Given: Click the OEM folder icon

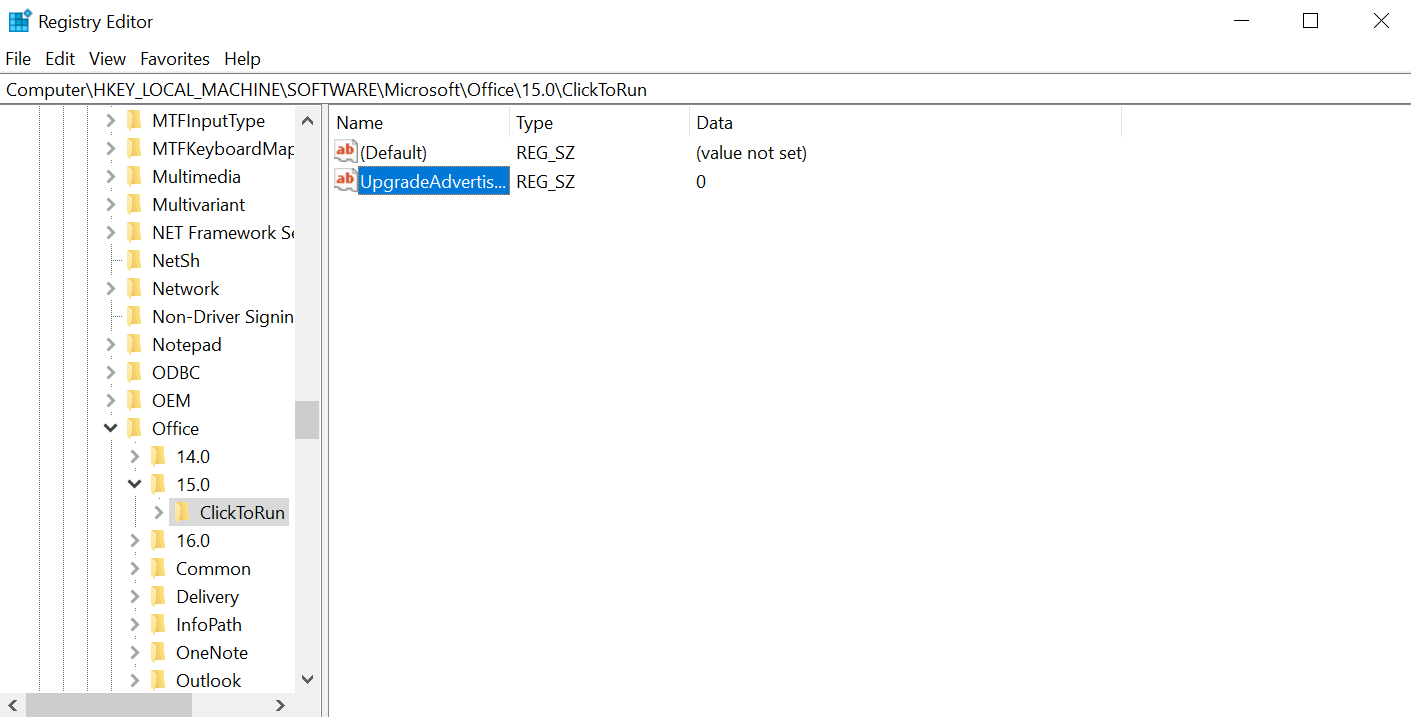Looking at the screenshot, I should tap(134, 401).
